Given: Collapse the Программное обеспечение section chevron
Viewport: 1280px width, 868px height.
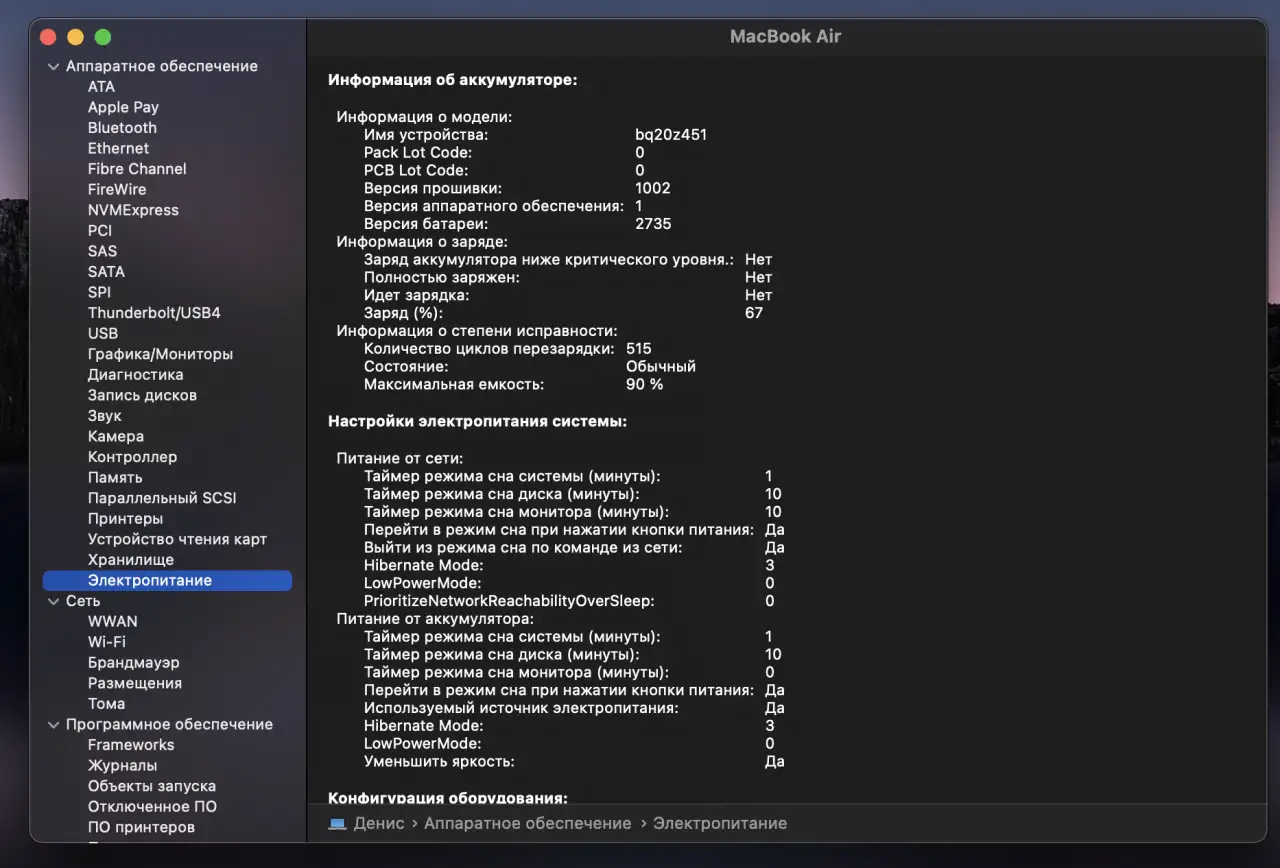Looking at the screenshot, I should click(53, 724).
